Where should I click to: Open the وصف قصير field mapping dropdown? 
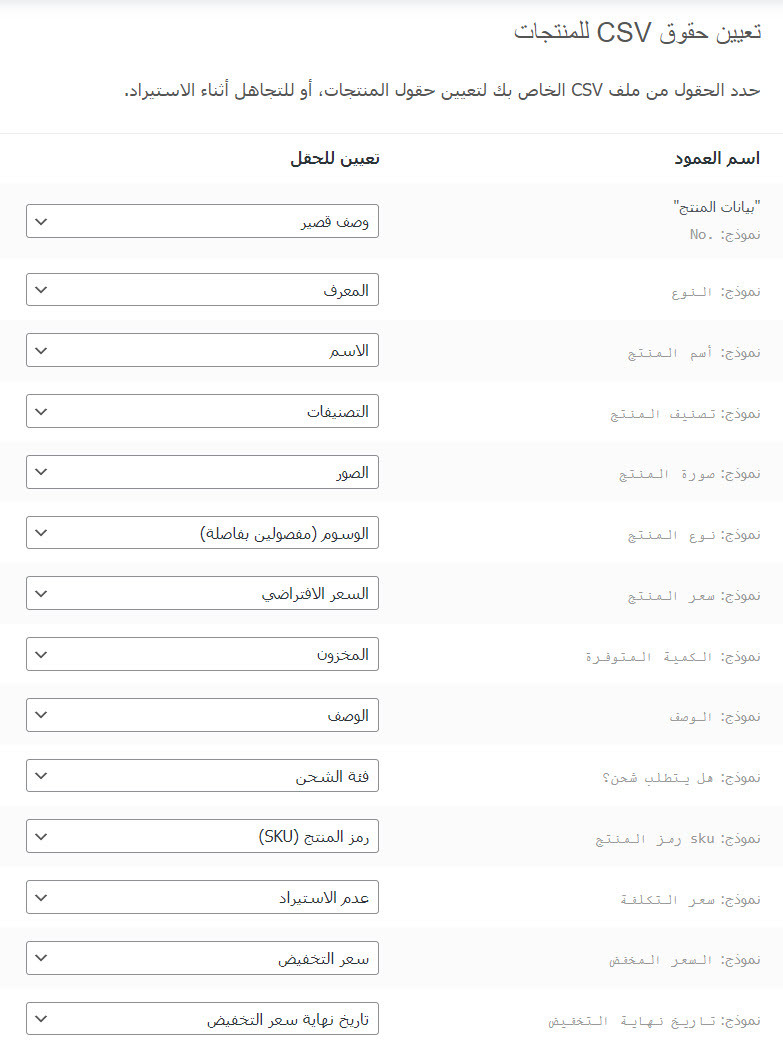pyautogui.click(x=202, y=221)
